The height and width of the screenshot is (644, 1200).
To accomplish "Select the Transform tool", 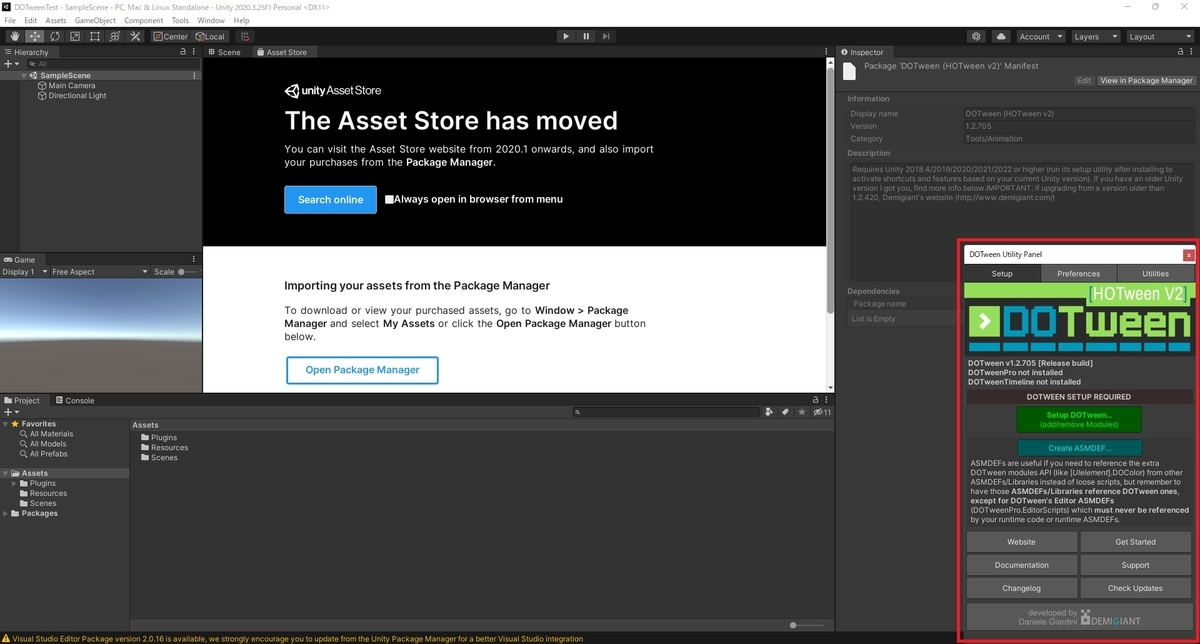I will 114,36.
